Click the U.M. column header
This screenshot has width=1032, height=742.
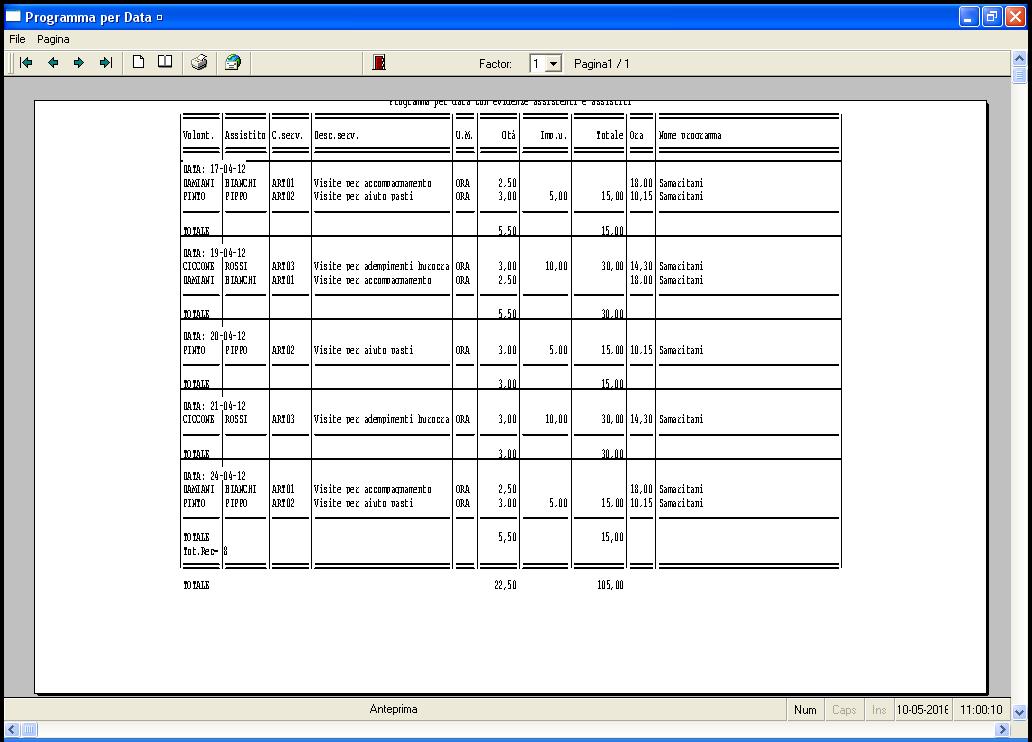tap(464, 135)
